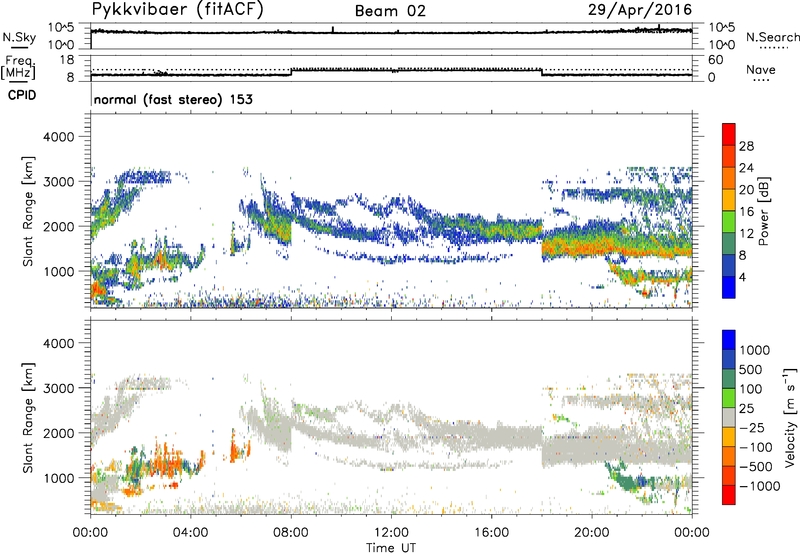Click the '16:00' time tick label

pyautogui.click(x=491, y=533)
